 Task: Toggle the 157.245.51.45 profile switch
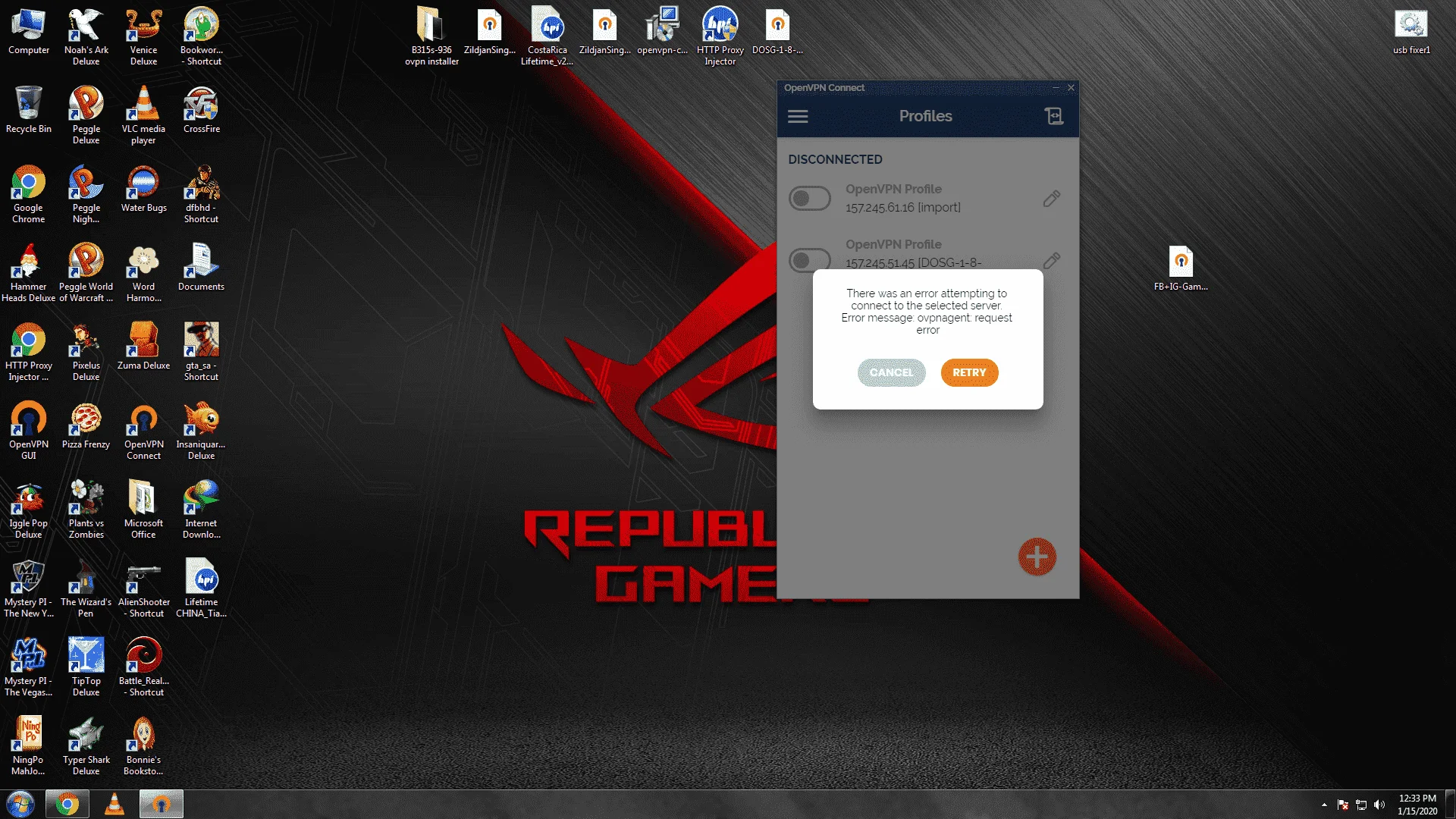click(809, 260)
